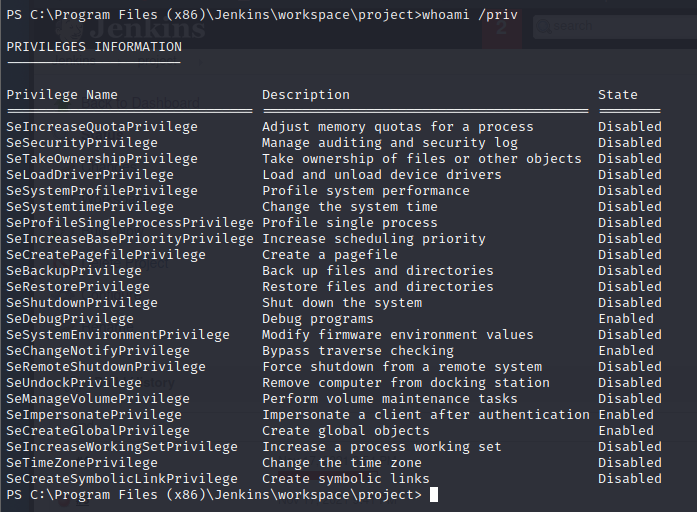Click 'Debug programs' description
Viewport: 697px width, 512px height.
pyautogui.click(x=318, y=319)
